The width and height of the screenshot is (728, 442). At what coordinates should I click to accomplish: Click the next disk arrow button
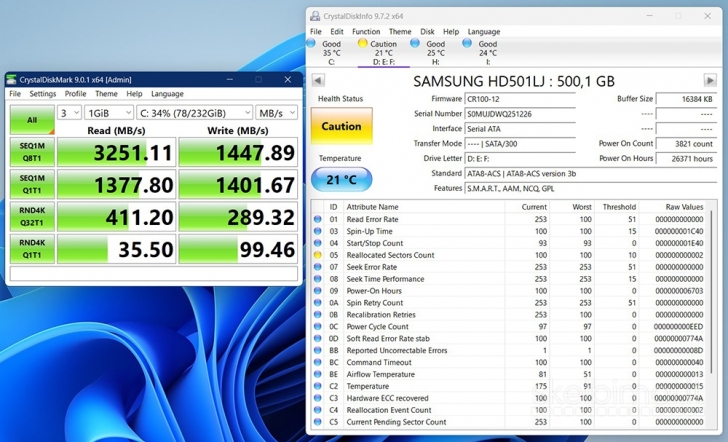pos(709,80)
